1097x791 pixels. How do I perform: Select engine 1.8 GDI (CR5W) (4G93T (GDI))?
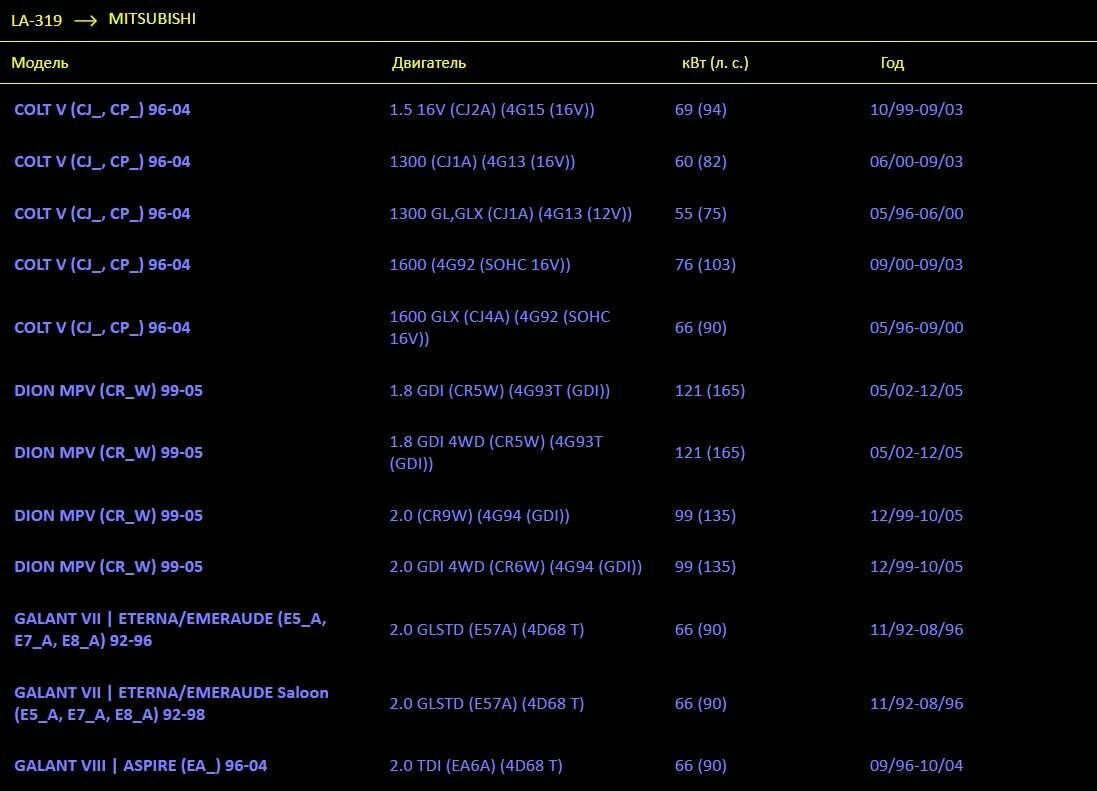[500, 390]
